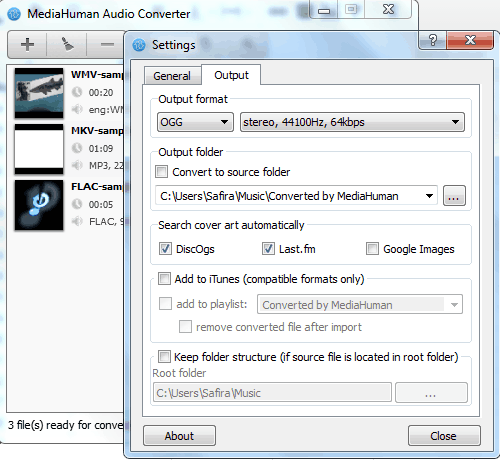Click the clock icon next to 00:20
This screenshot has width=500, height=460.
coord(77,92)
